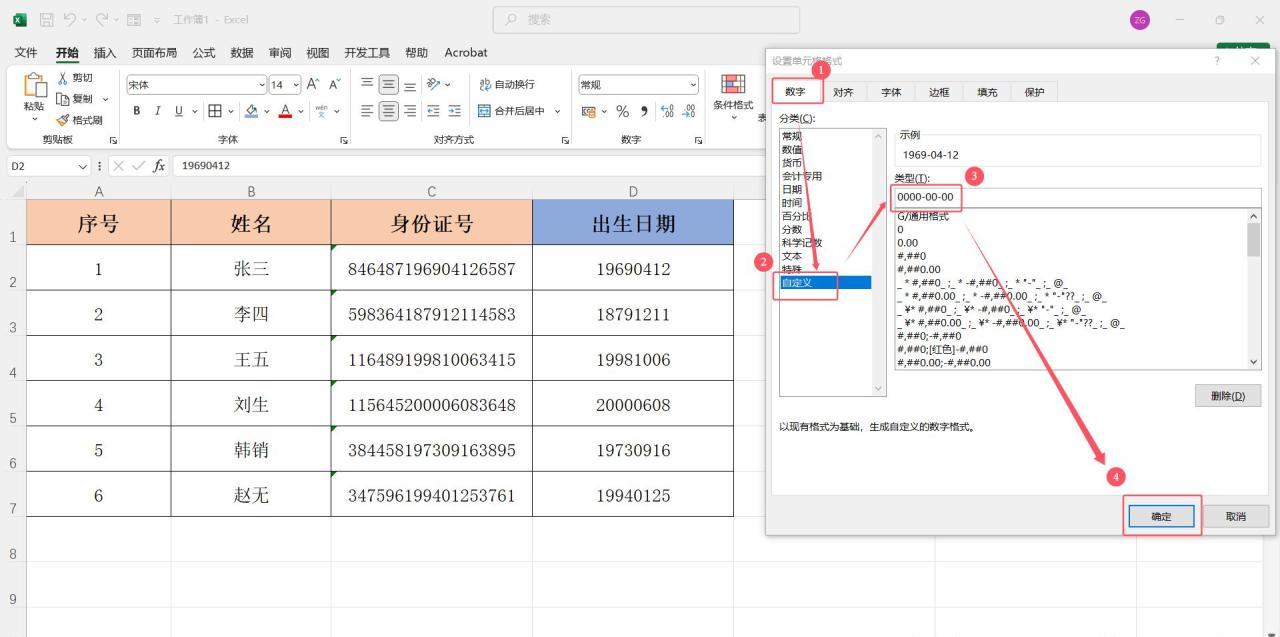Open the underline style dropdown arrow
The image size is (1280, 637).
click(194, 111)
